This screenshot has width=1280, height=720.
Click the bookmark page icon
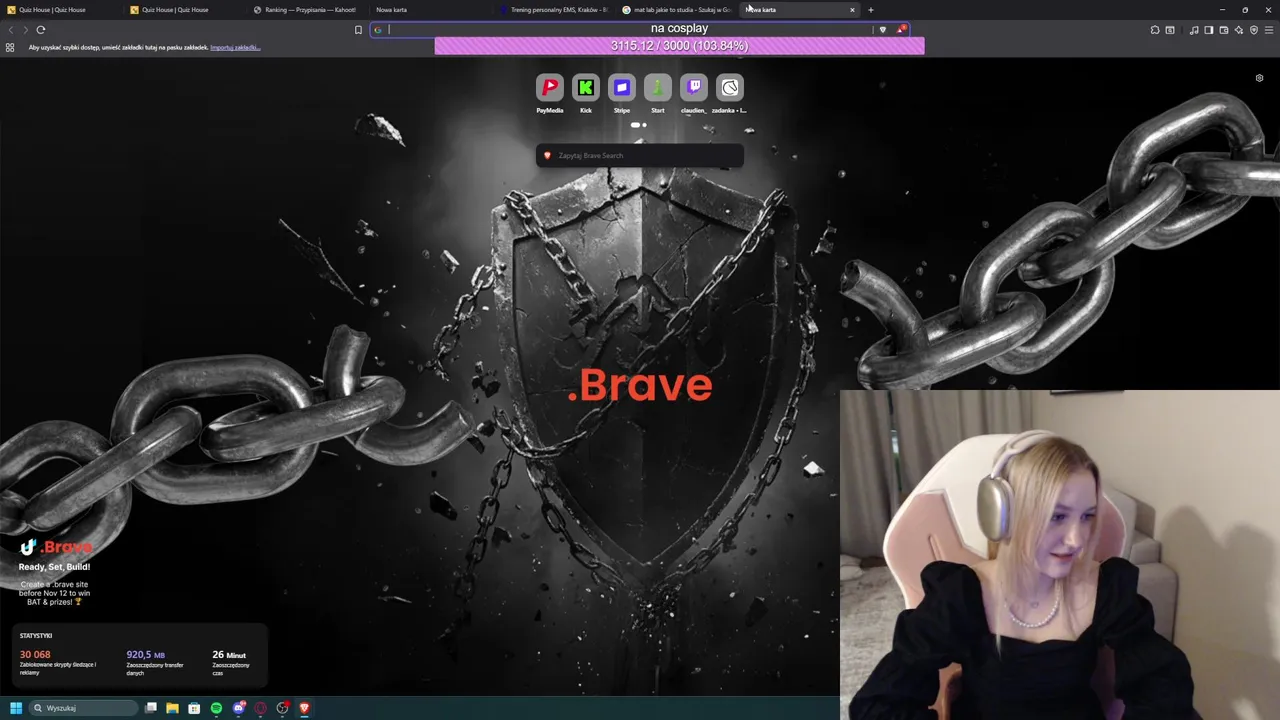click(x=358, y=30)
